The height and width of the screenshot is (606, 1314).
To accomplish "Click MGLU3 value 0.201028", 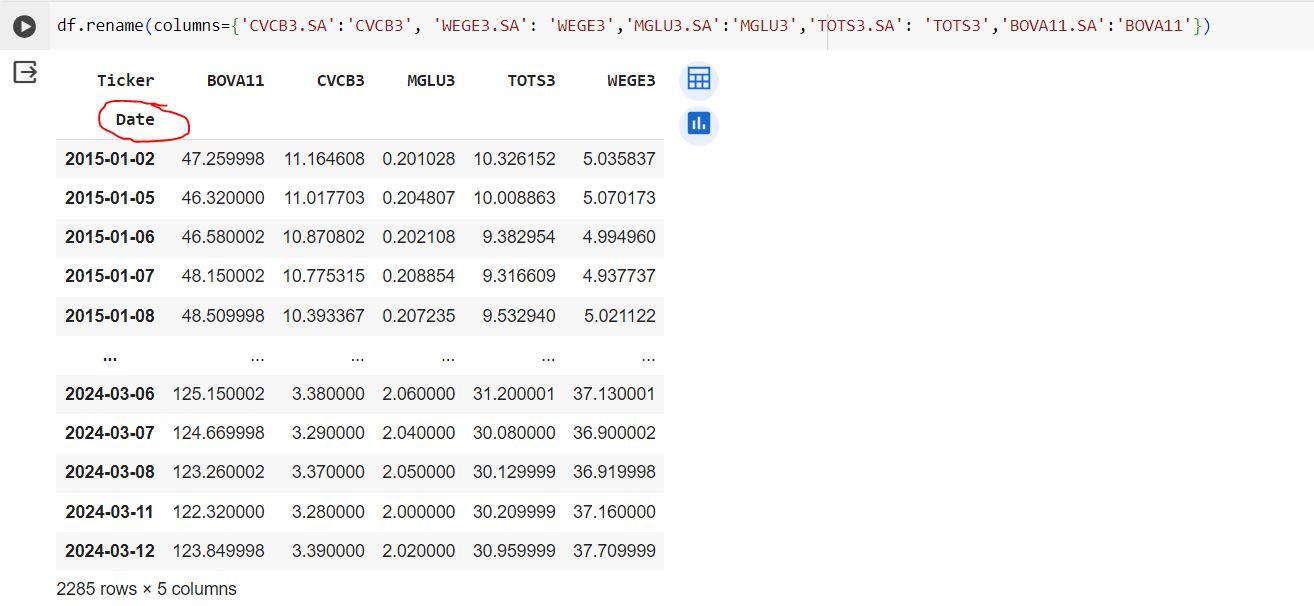I will click(x=418, y=159).
